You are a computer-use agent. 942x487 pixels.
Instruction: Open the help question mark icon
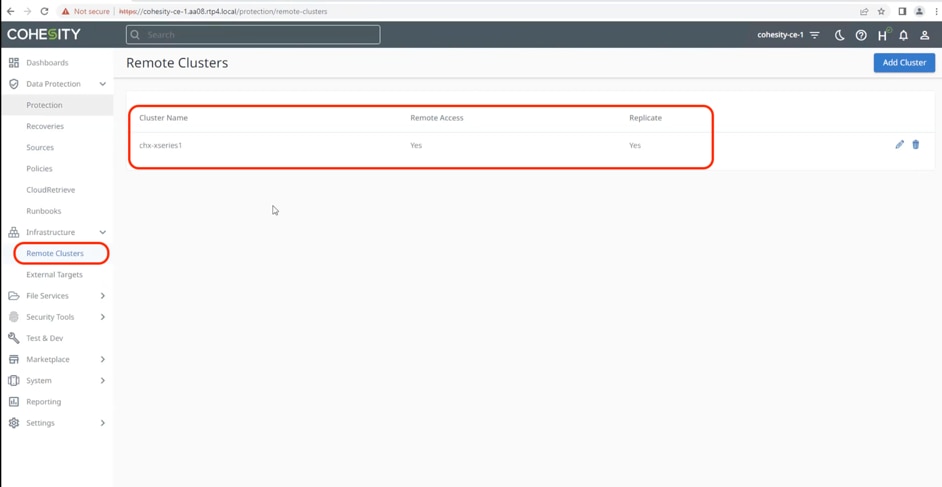coord(861,35)
